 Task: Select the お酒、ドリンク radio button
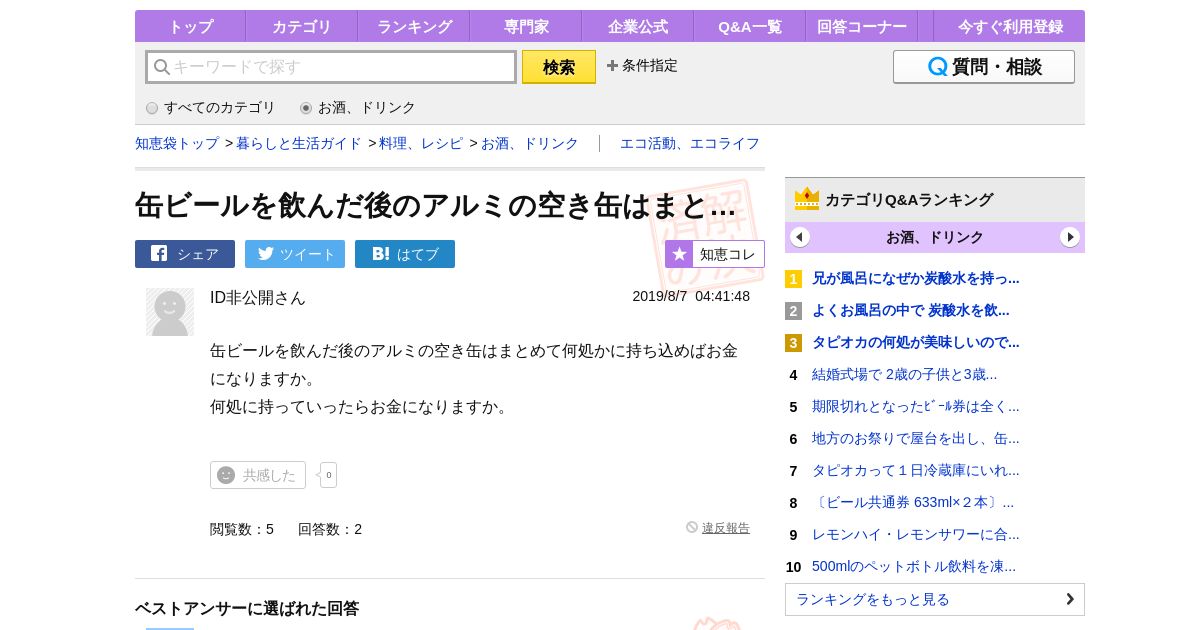tap(306, 108)
